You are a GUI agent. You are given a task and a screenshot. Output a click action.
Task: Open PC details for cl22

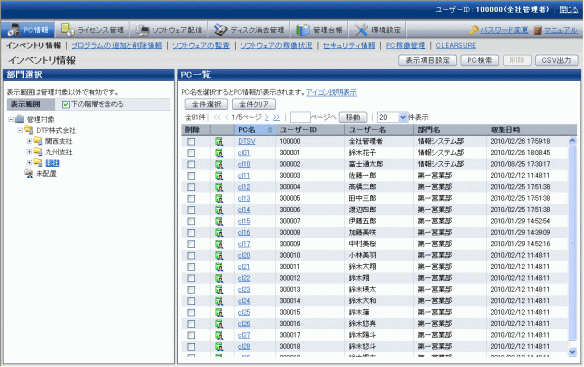tap(244, 278)
